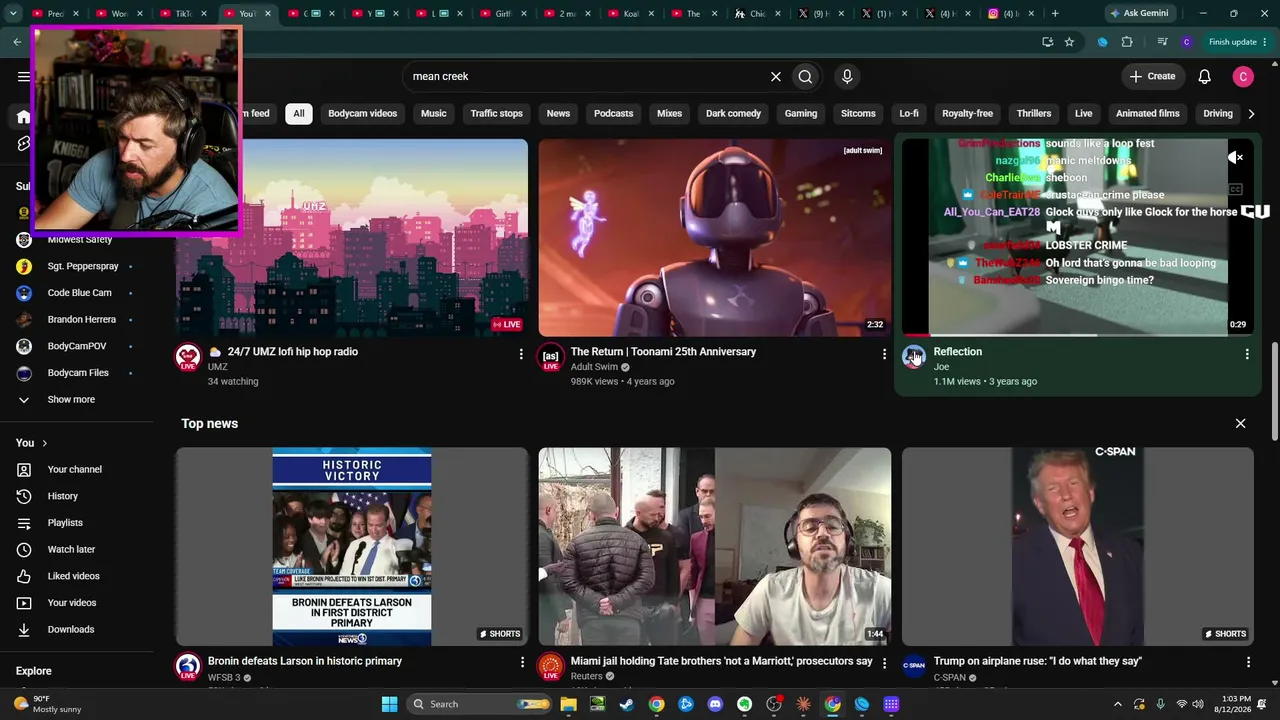Bookmark this page with the star icon

pyautogui.click(x=1069, y=42)
